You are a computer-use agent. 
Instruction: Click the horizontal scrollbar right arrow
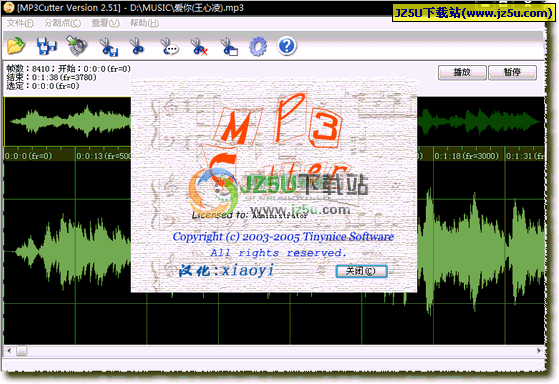pyautogui.click(x=539, y=351)
